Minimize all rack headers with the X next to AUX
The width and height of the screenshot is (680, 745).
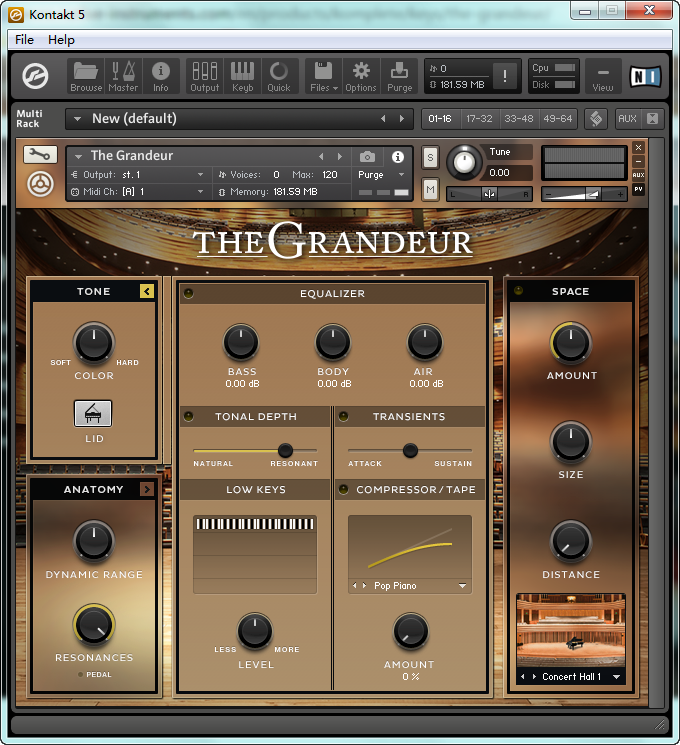pos(652,119)
